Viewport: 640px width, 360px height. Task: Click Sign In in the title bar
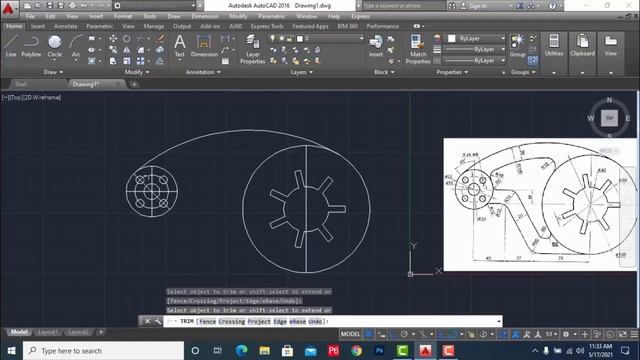477,6
